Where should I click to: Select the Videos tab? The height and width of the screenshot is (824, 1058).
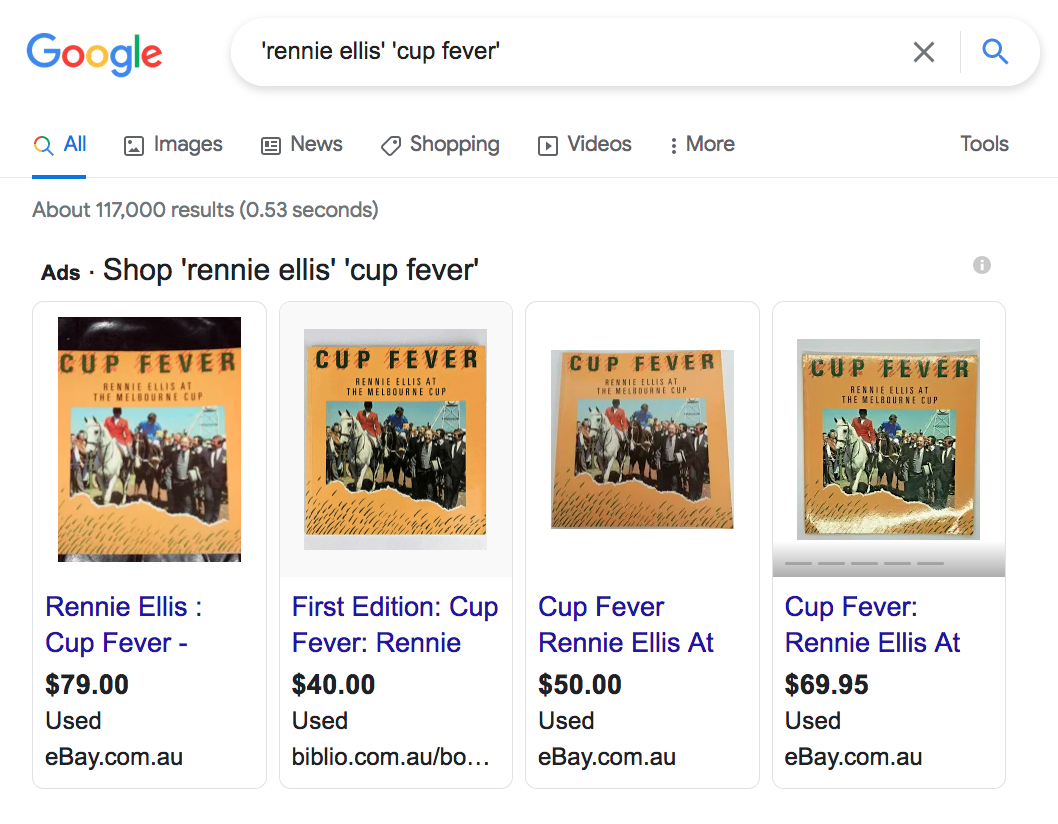point(584,144)
